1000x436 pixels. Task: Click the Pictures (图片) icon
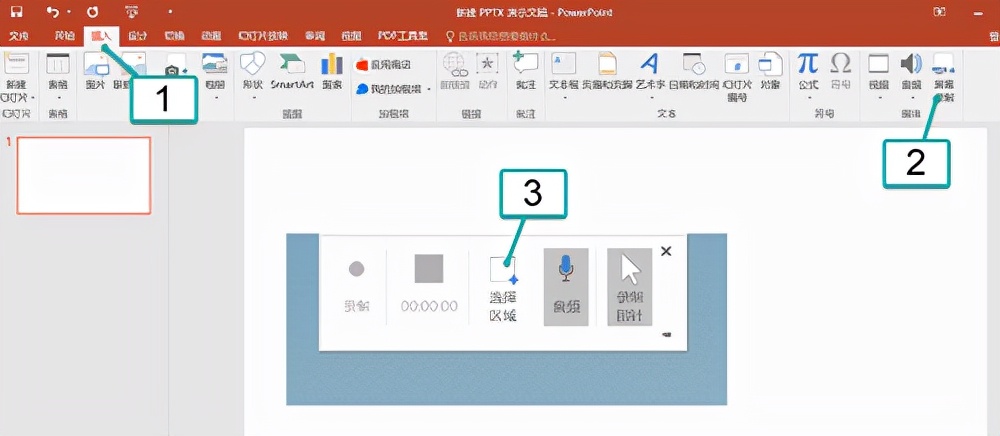tap(96, 64)
